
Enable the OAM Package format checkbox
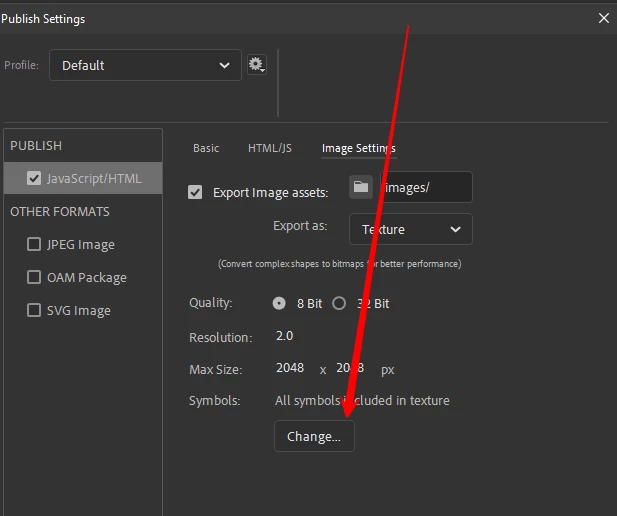coord(34,277)
